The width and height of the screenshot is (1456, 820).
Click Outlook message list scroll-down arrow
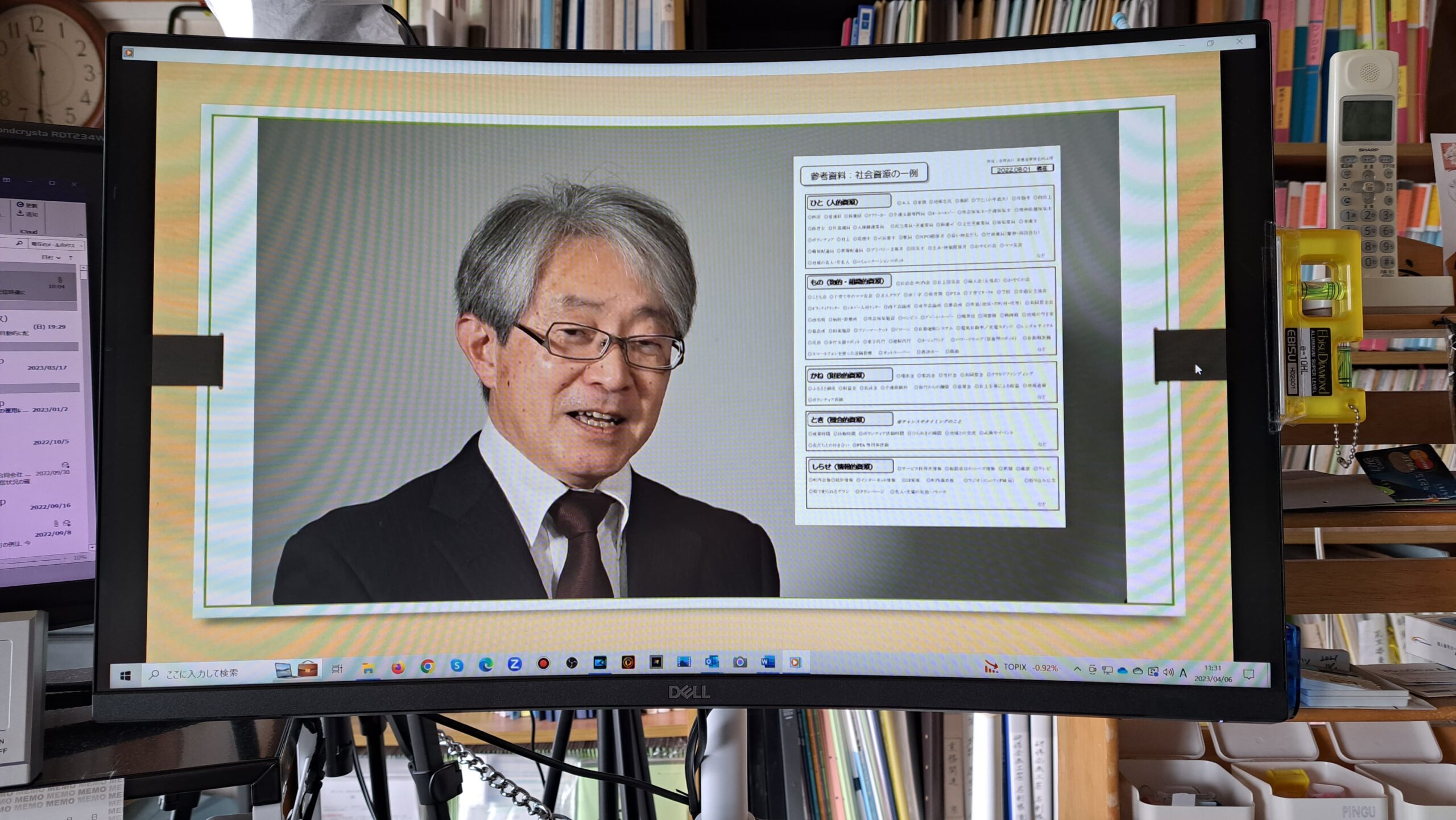pyautogui.click(x=92, y=547)
